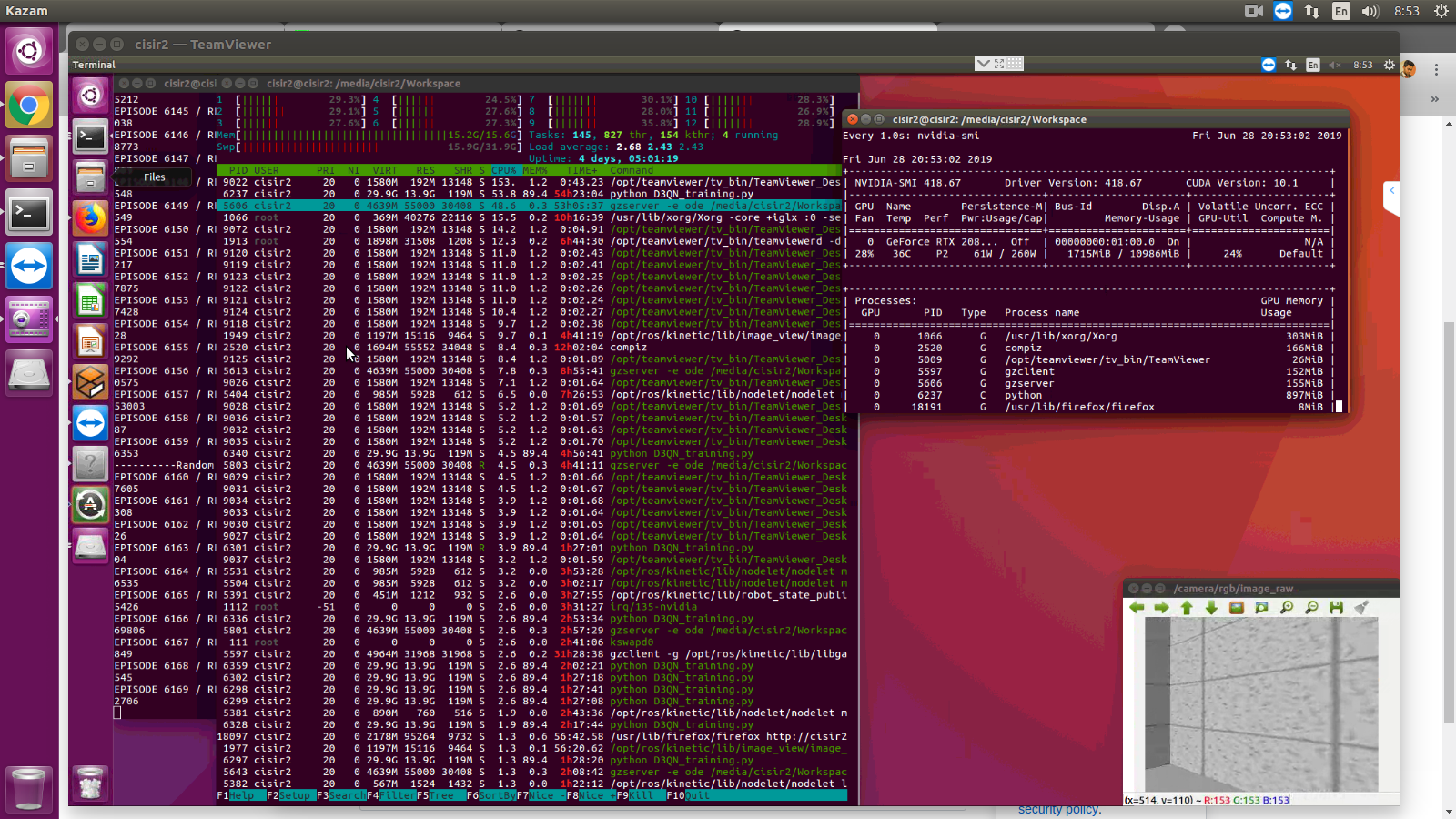Fit image to window in image_raw viewer
The image size is (1456, 819).
point(1261,608)
